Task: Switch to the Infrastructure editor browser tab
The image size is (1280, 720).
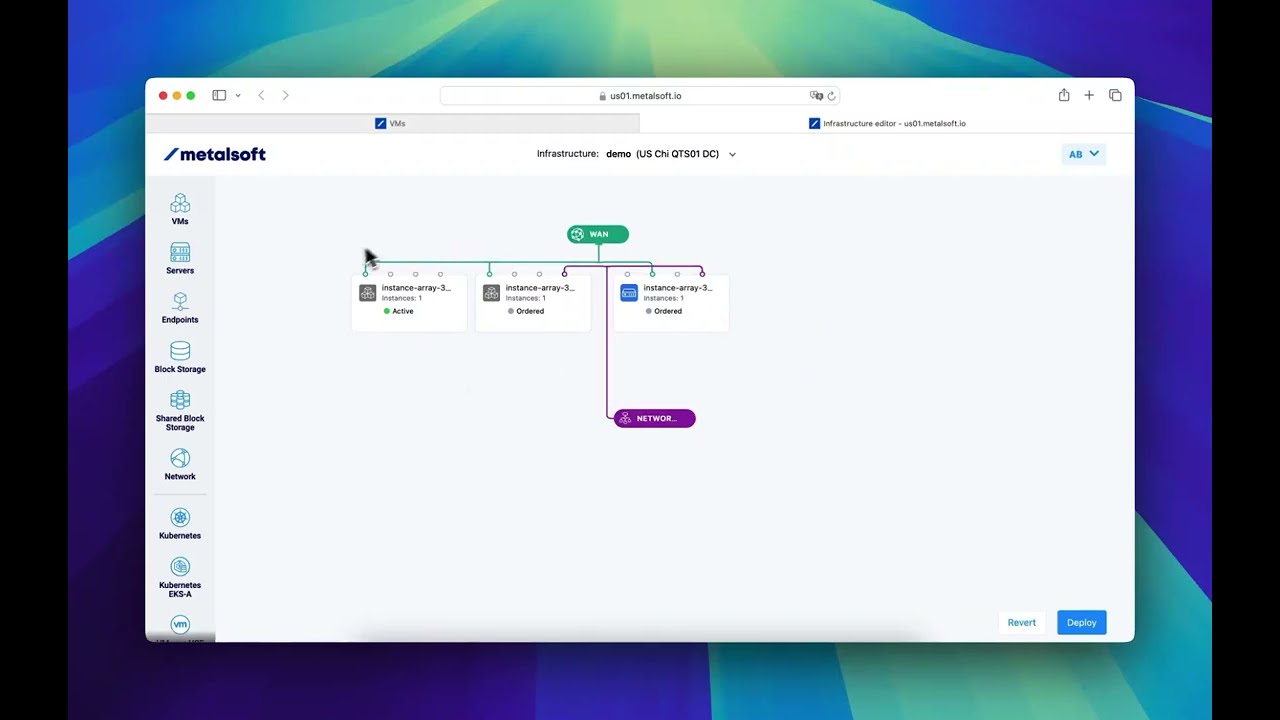Action: (x=887, y=123)
